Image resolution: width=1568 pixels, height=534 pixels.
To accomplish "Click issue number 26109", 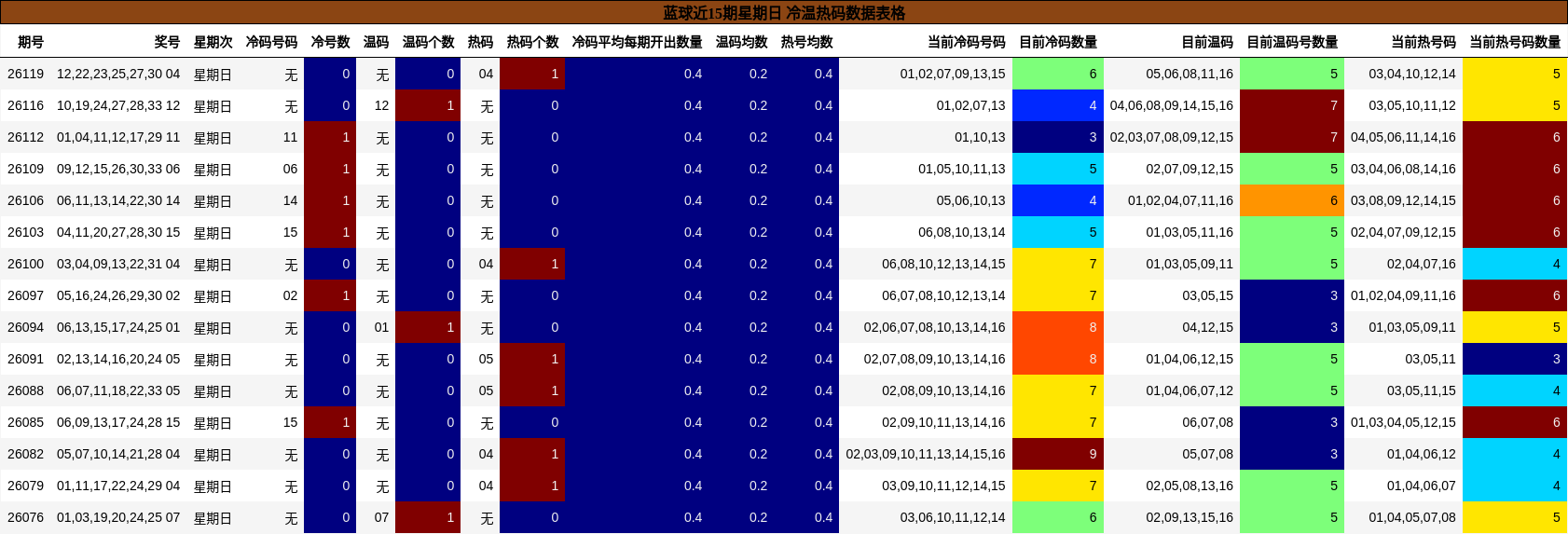I will 25,169.
